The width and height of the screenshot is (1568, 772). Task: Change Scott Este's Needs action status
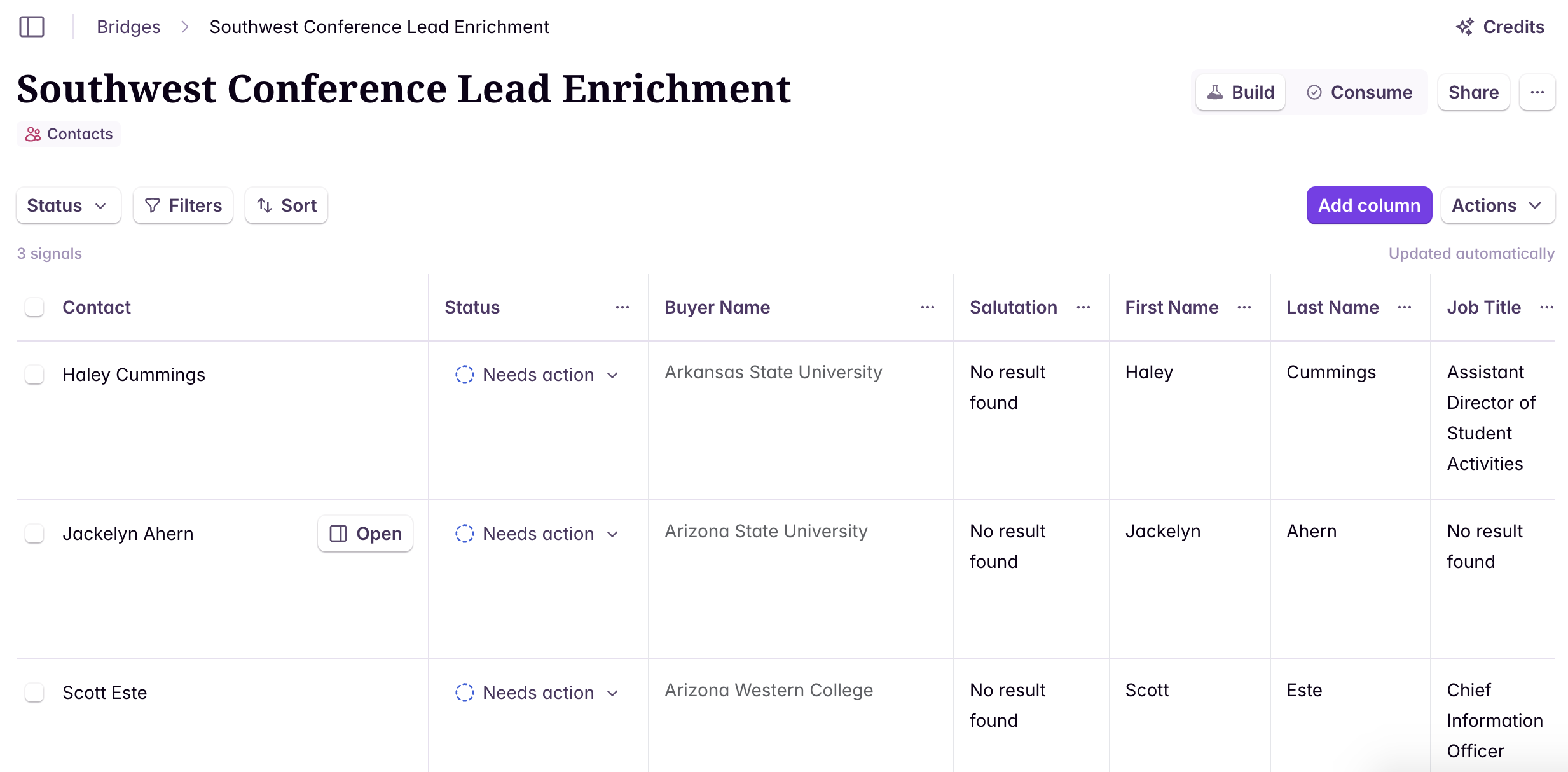537,693
